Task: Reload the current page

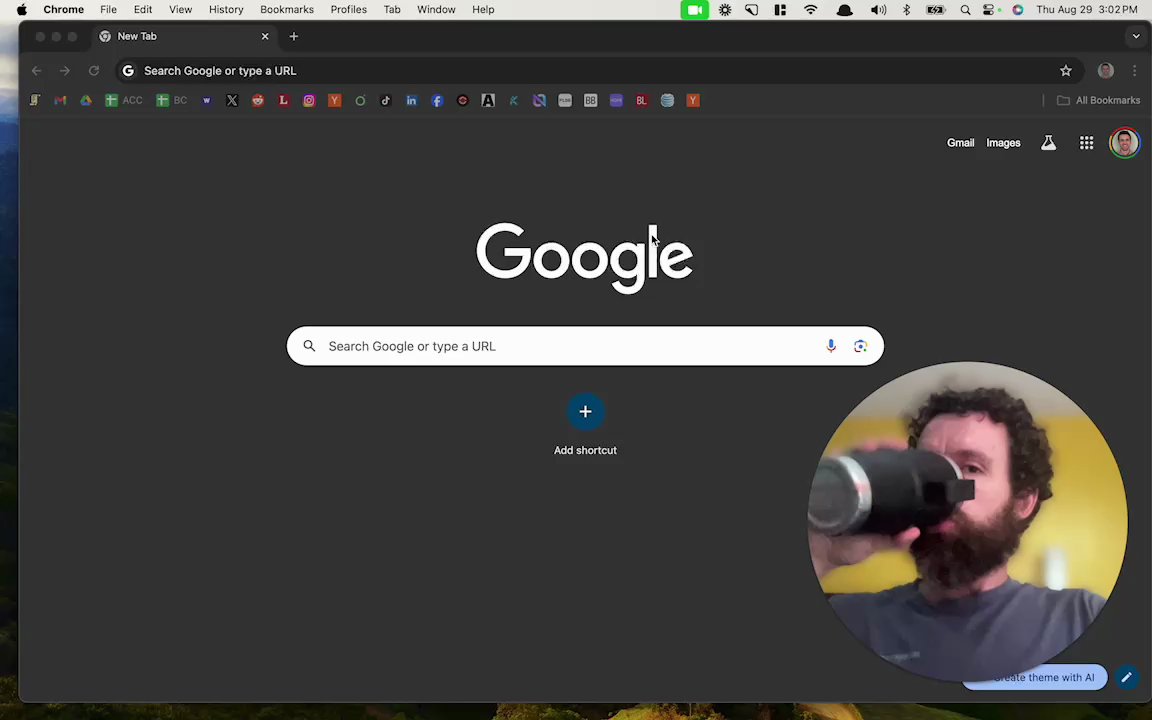Action: click(94, 71)
